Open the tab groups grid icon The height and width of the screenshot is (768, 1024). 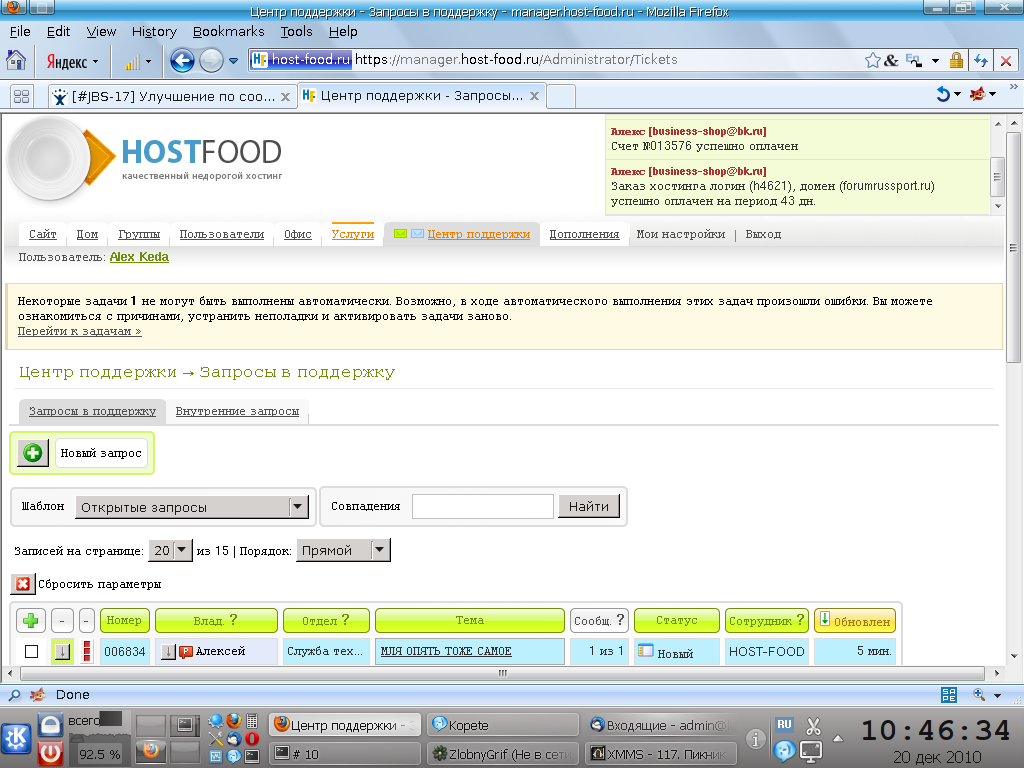click(22, 97)
